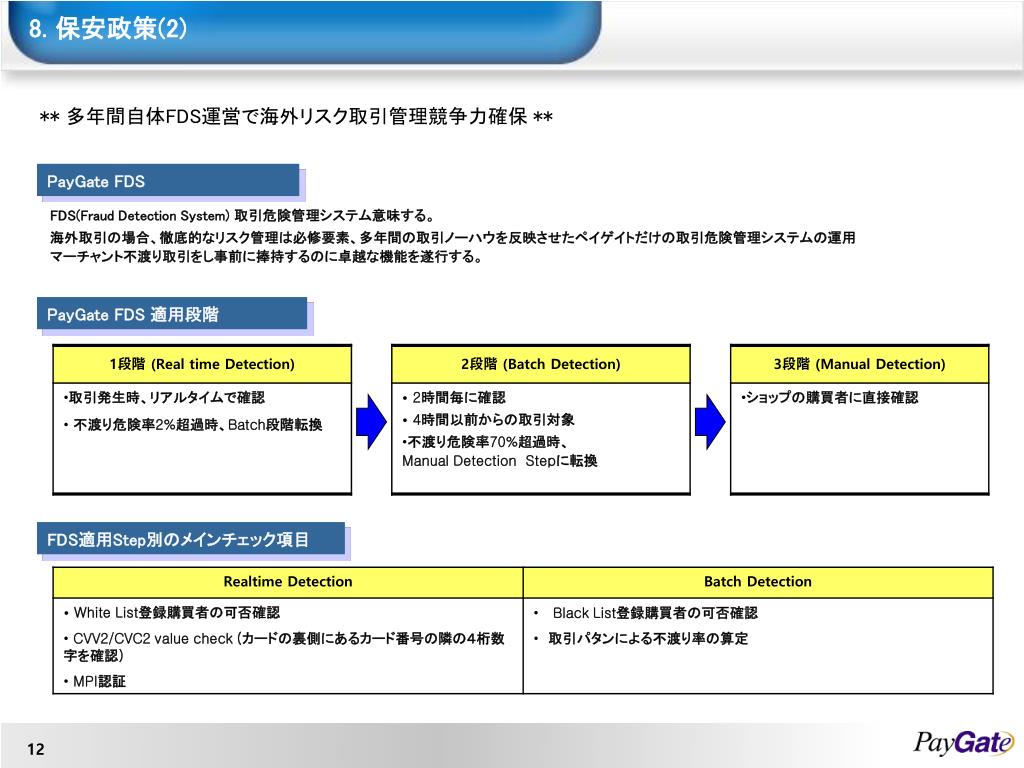Select the PayGate FDS 適用段階 header
Image resolution: width=1024 pixels, height=768 pixels.
point(172,314)
